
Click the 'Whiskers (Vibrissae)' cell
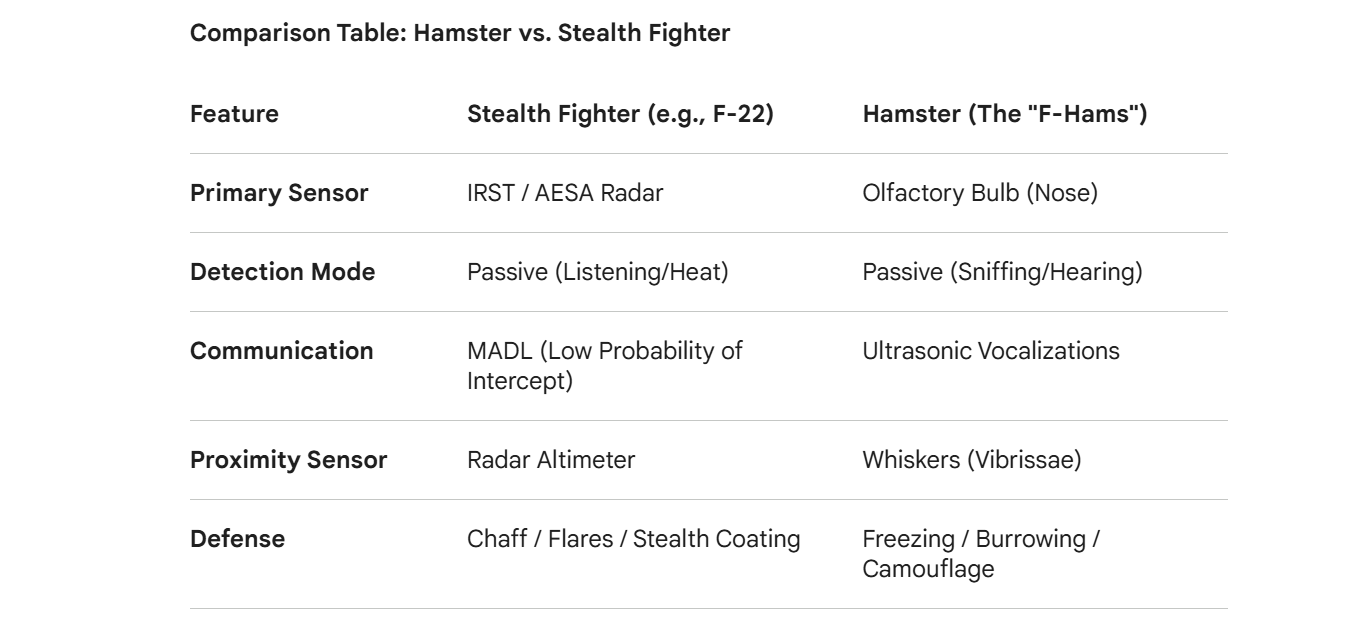tap(971, 460)
